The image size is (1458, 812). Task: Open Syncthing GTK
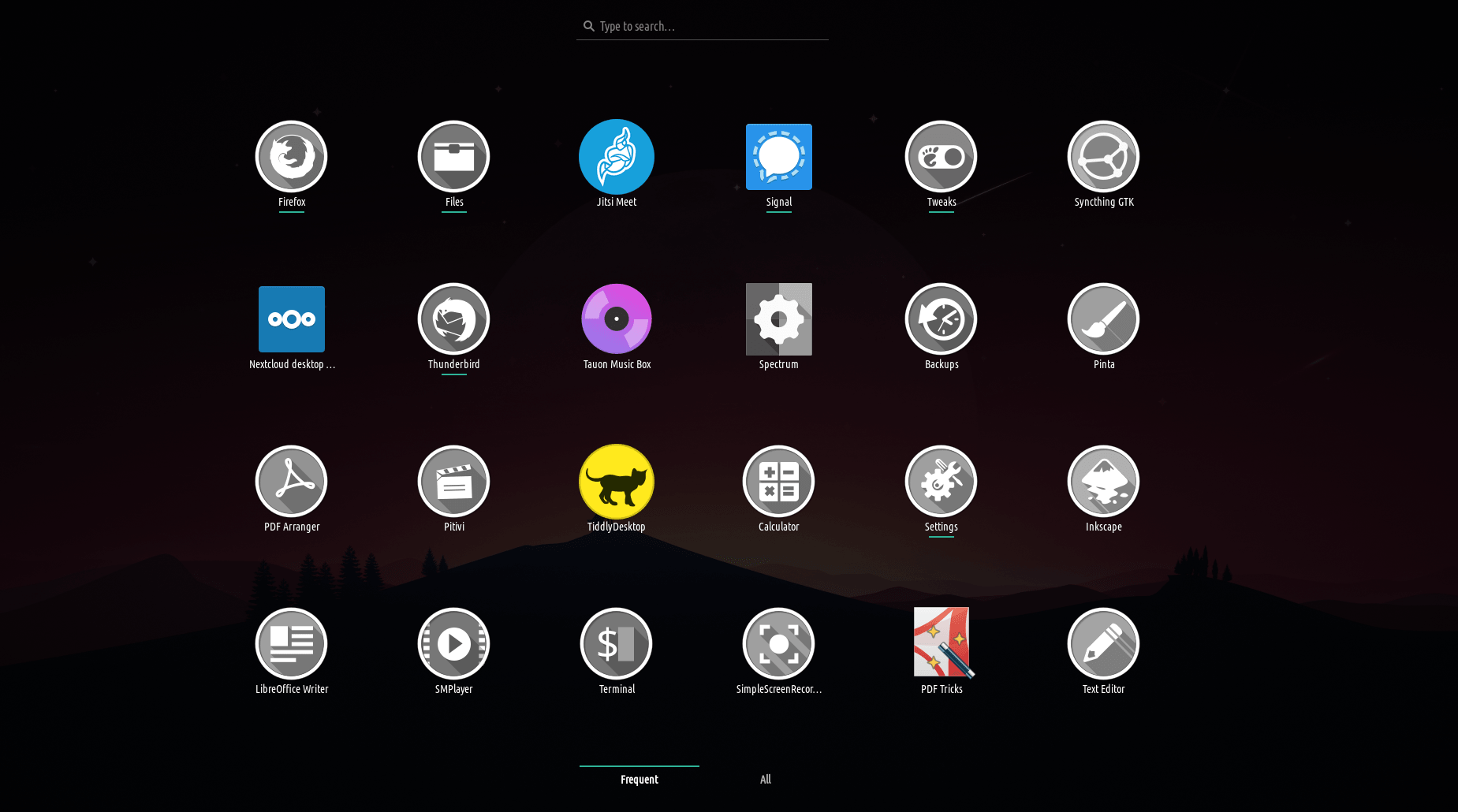pos(1103,157)
